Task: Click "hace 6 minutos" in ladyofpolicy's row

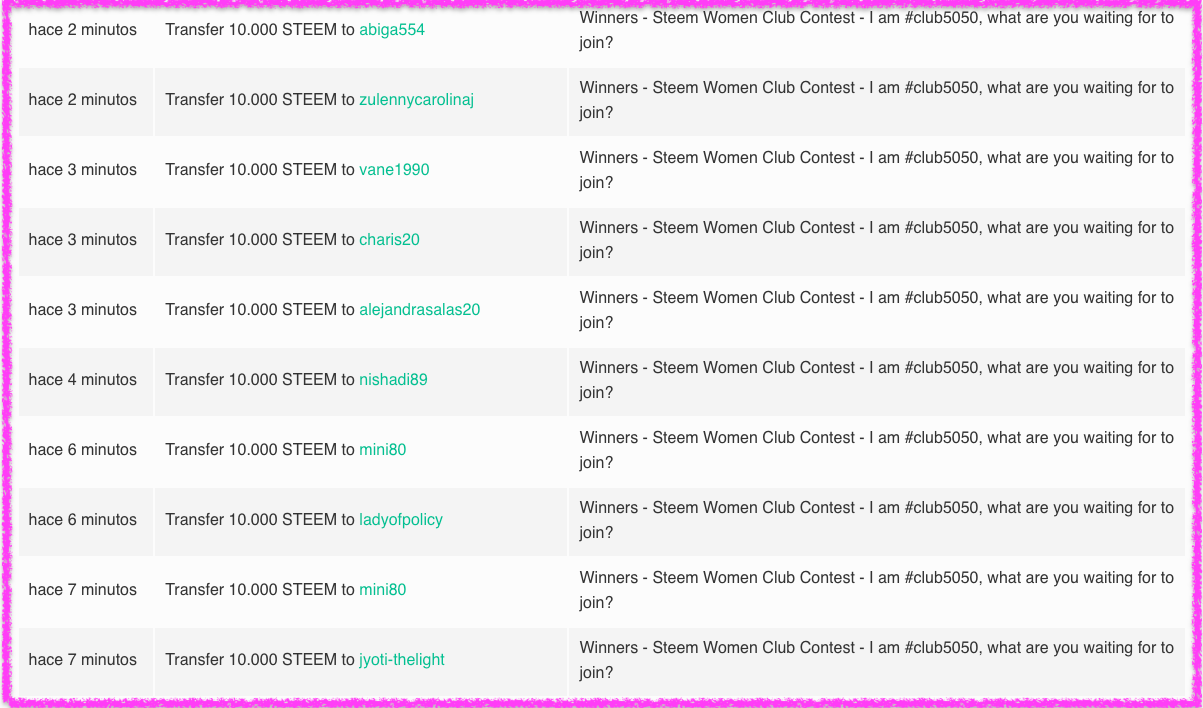Action: [83, 520]
